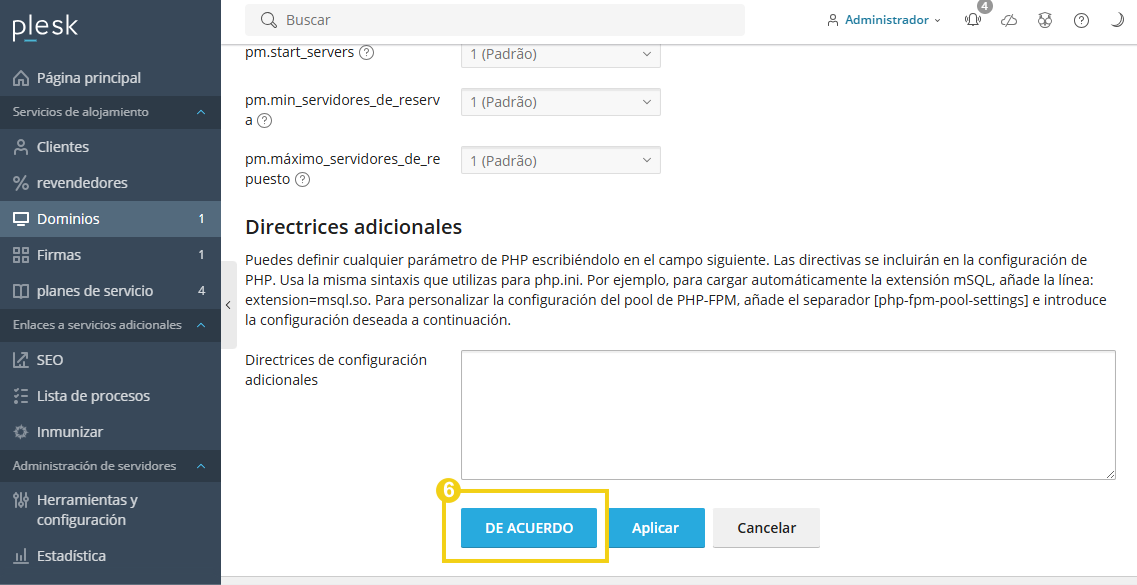Open the Plesk assistant mascot icon
Screen dimensions: 1137x585
(x=1045, y=19)
